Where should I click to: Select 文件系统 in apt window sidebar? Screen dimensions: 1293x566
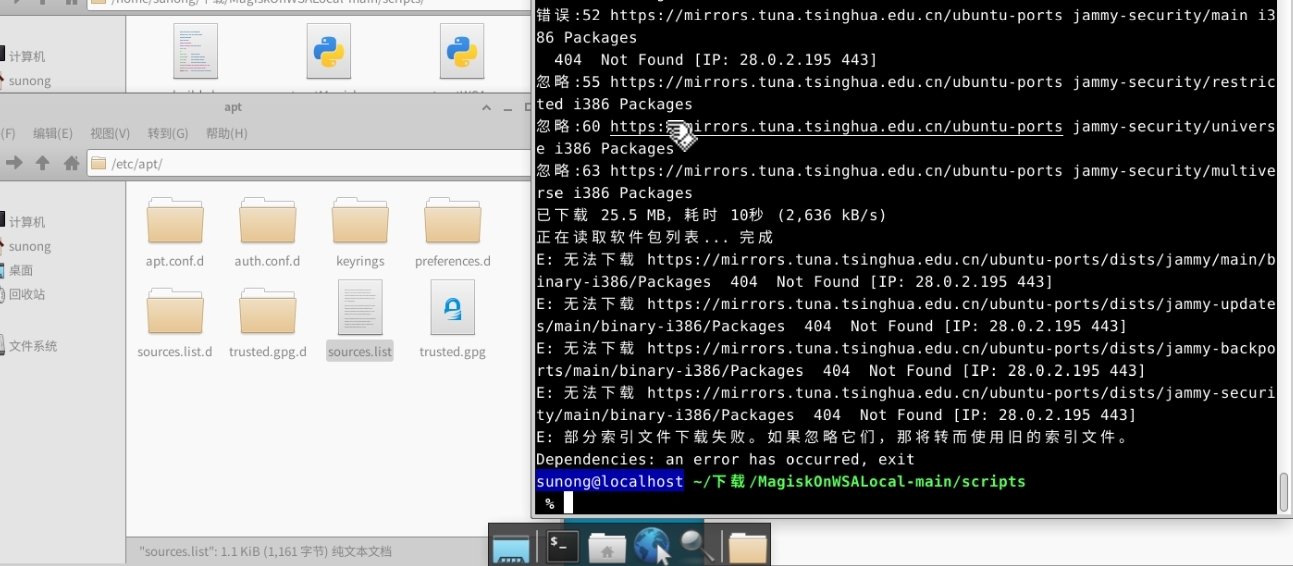pyautogui.click(x=33, y=346)
